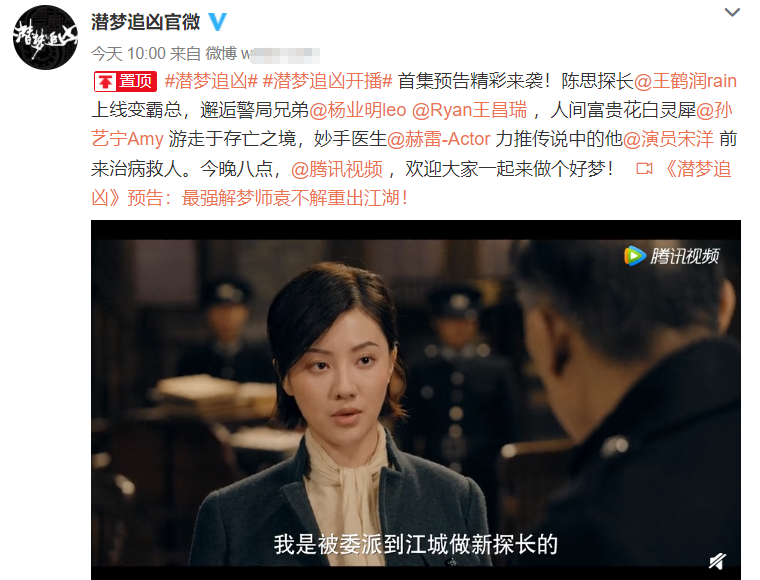Click the blue verified V badge
Image resolution: width=760 pixels, height=580 pixels.
217,21
